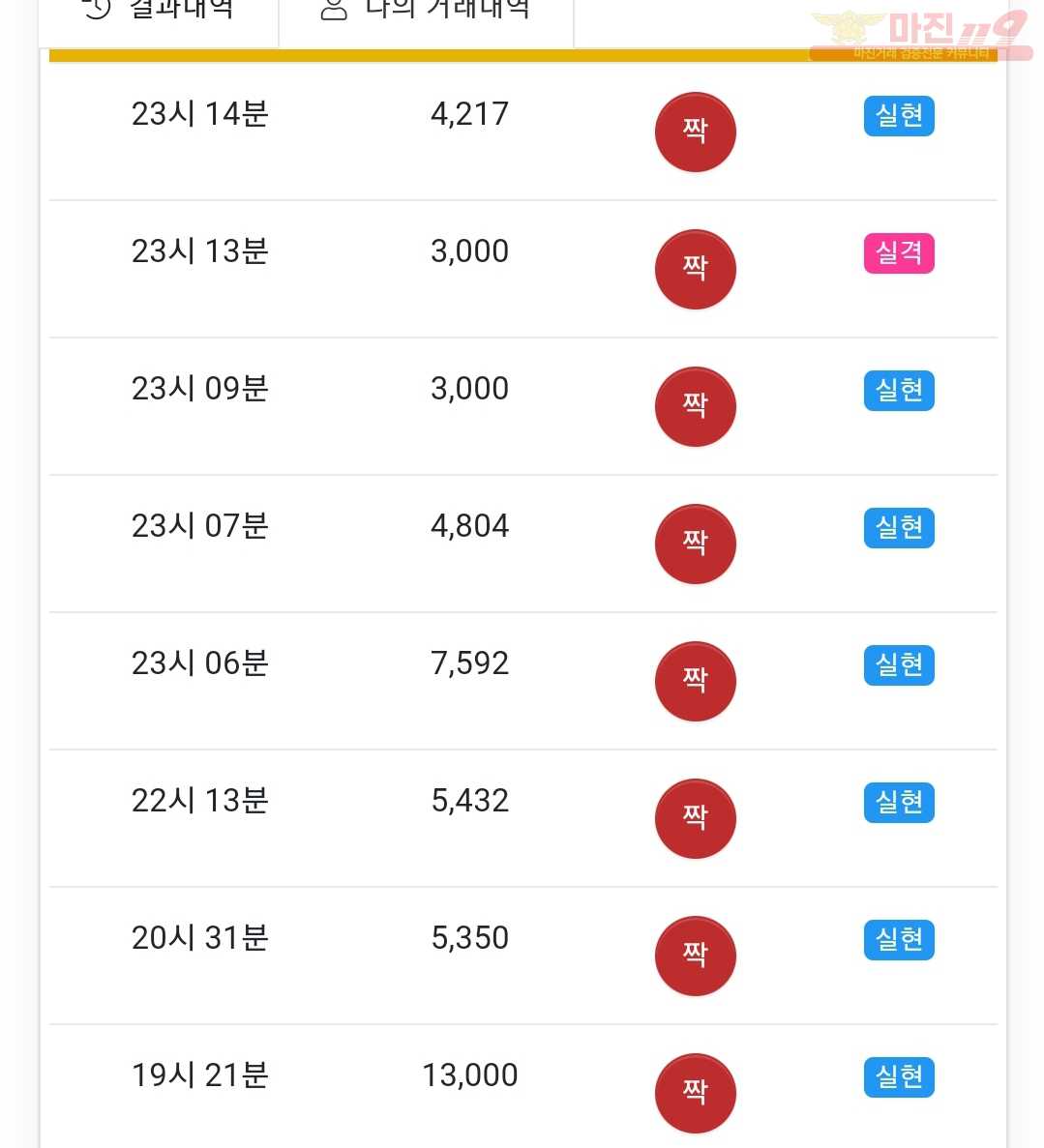Switch to 나의 거래내역 tab

pos(427,18)
